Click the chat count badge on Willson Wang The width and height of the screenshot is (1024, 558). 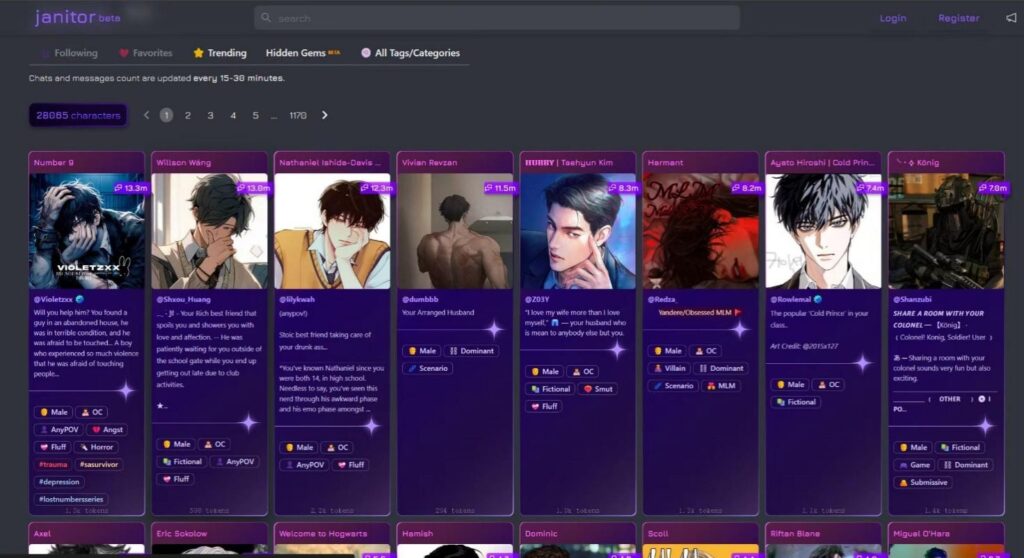pos(254,188)
